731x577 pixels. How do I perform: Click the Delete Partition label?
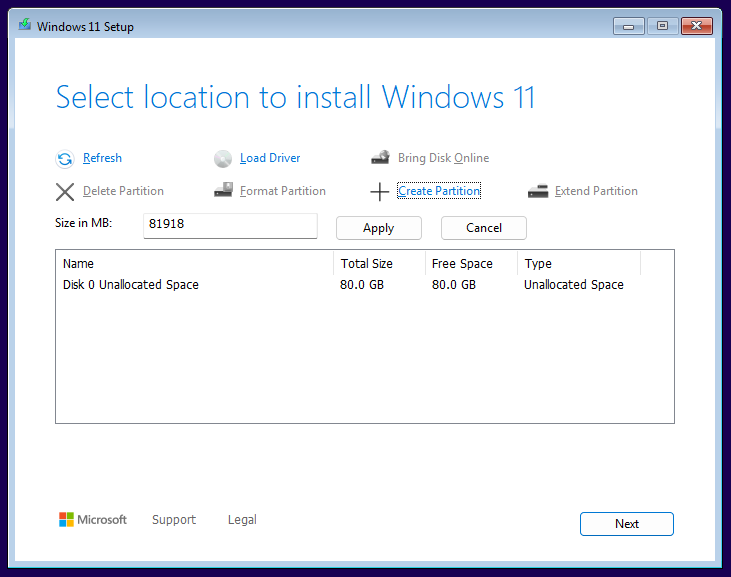(123, 191)
